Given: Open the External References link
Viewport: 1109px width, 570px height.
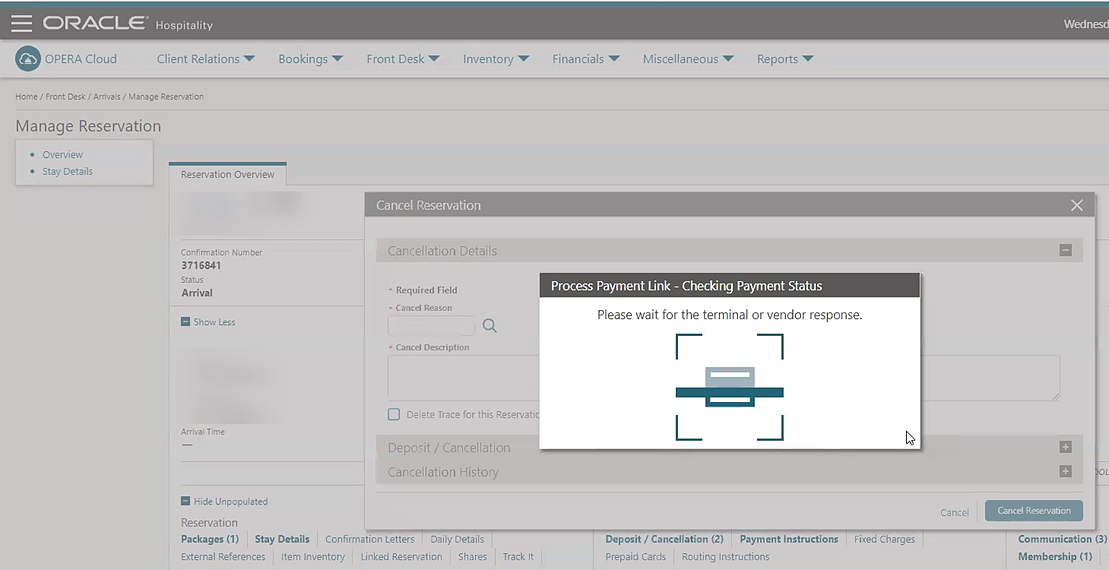Looking at the screenshot, I should (x=223, y=557).
